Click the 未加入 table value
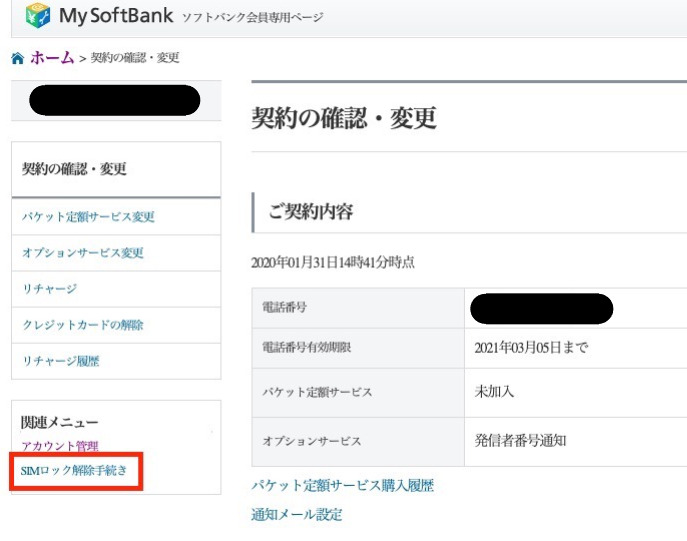 494,391
